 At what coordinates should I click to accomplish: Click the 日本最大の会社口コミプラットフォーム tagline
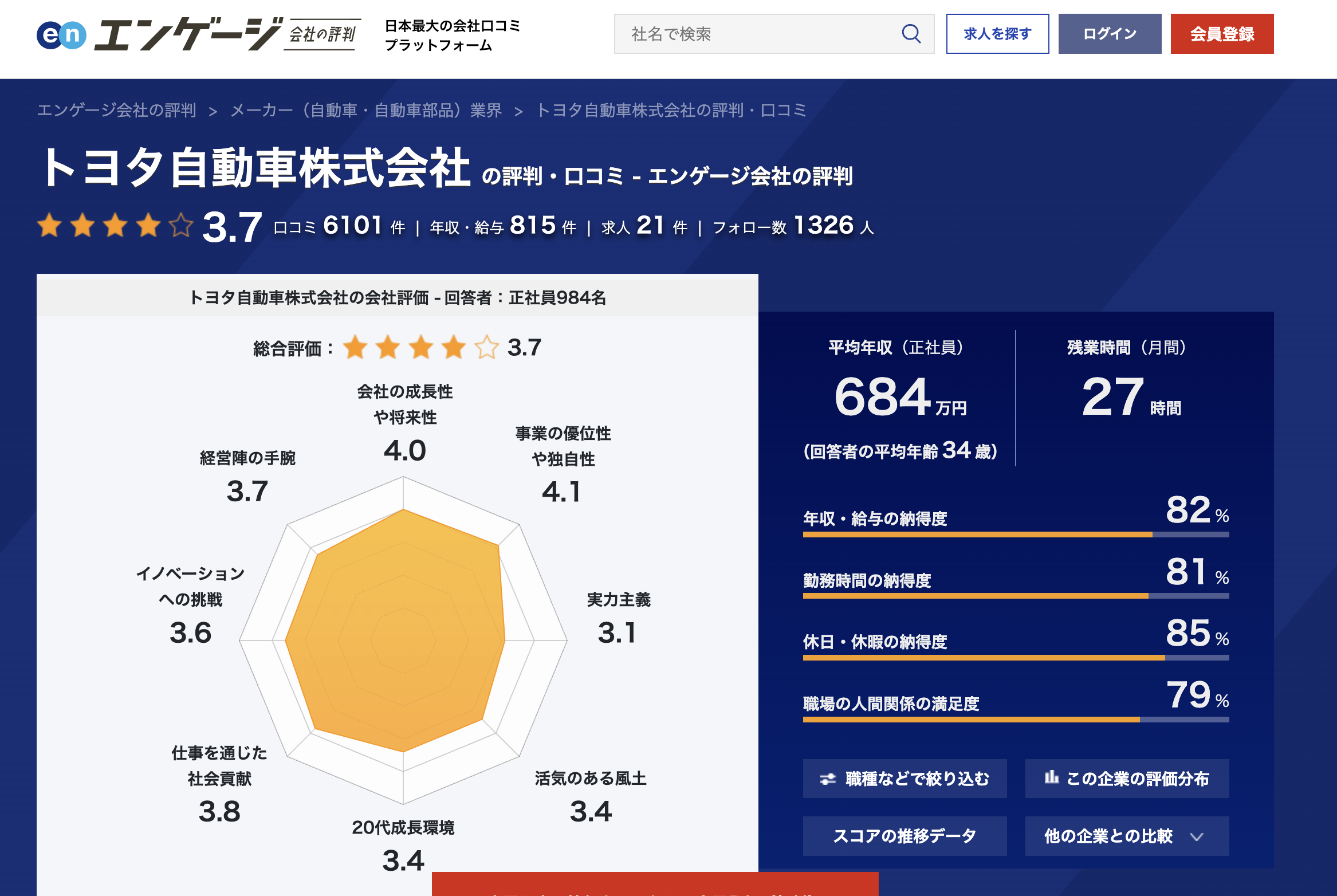click(452, 35)
